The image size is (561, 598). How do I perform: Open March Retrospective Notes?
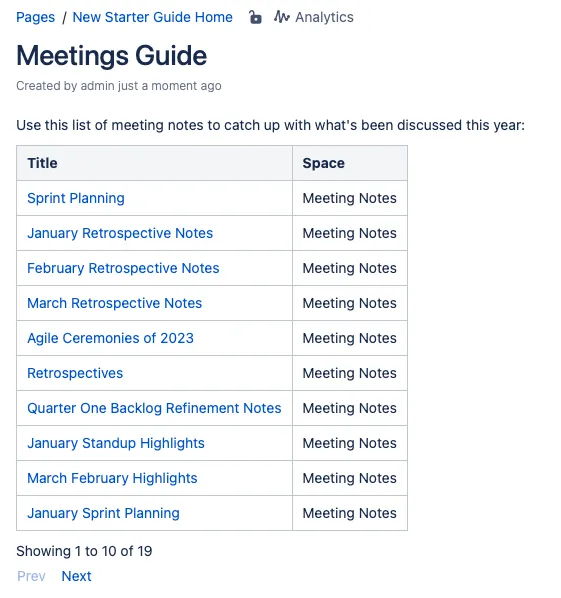pyautogui.click(x=114, y=303)
